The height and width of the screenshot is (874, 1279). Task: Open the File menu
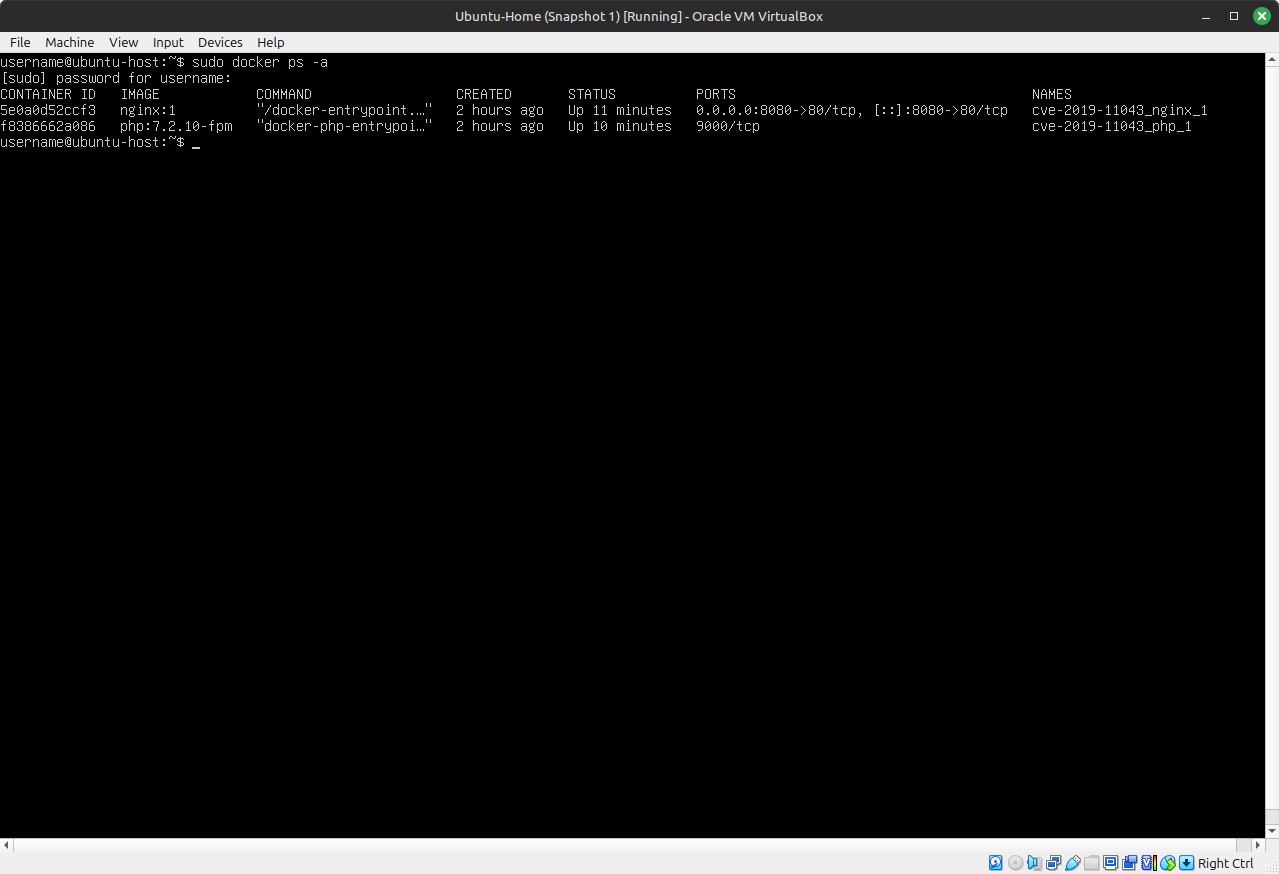tap(20, 42)
